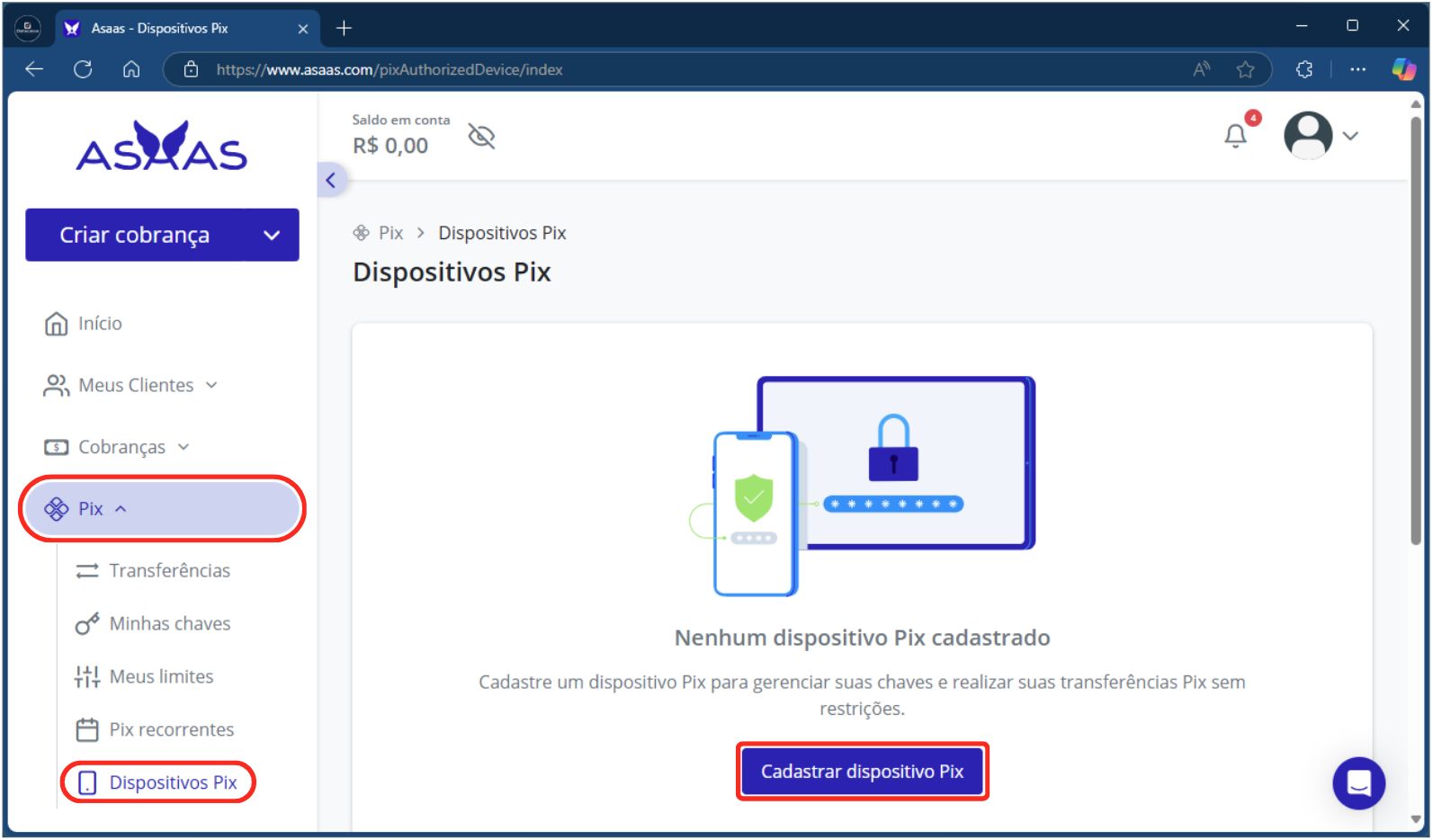Click Meus Clientes people icon
1433x840 pixels.
coord(56,386)
